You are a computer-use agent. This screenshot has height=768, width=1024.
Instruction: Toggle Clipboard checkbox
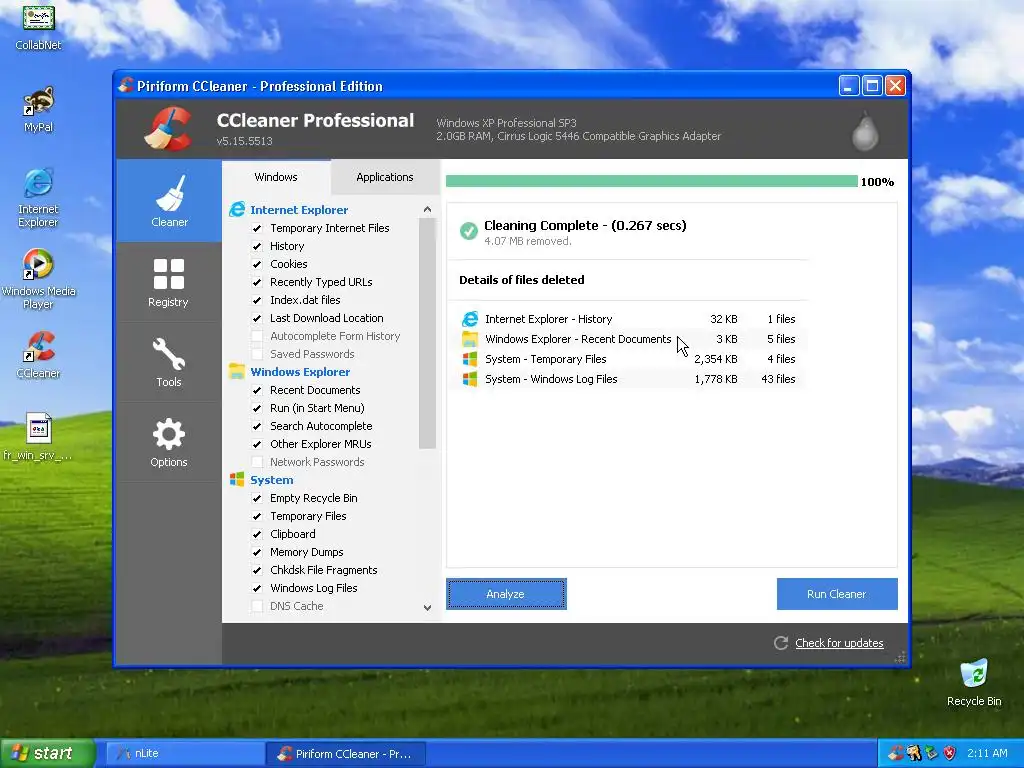[x=257, y=534]
